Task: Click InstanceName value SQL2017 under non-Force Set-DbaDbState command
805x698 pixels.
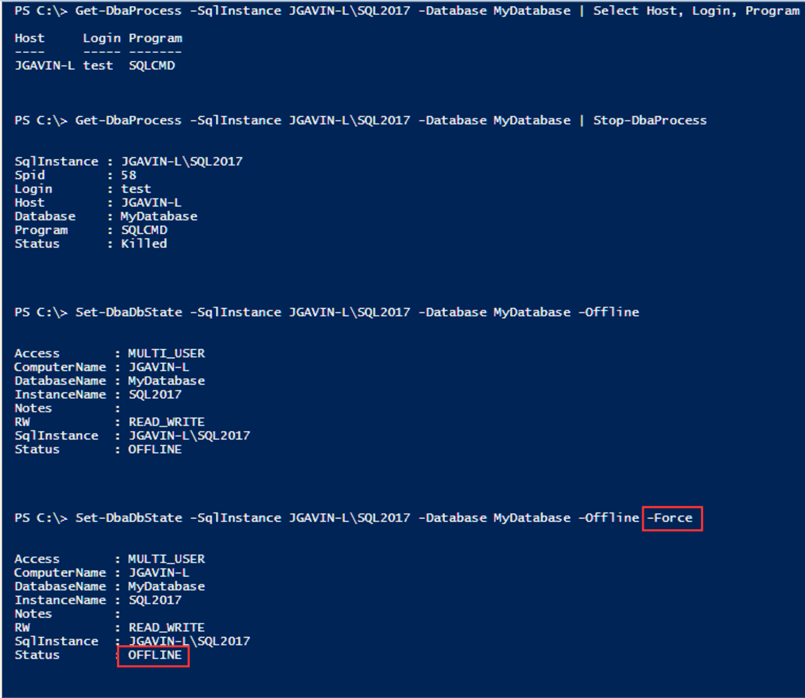Action: (x=155, y=395)
